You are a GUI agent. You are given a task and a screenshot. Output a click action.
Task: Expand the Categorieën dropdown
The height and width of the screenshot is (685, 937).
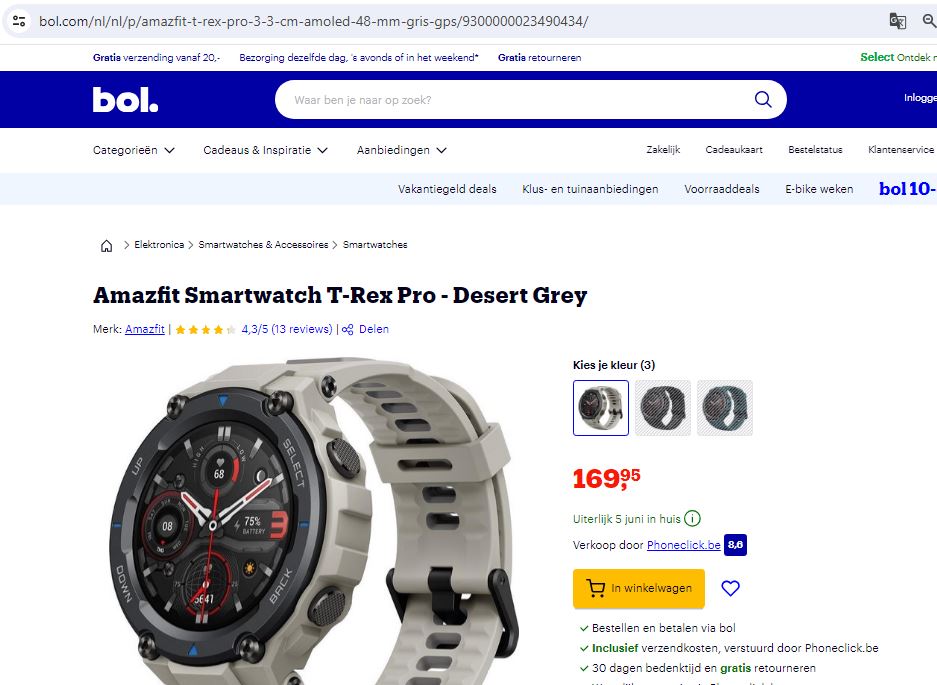coord(134,150)
